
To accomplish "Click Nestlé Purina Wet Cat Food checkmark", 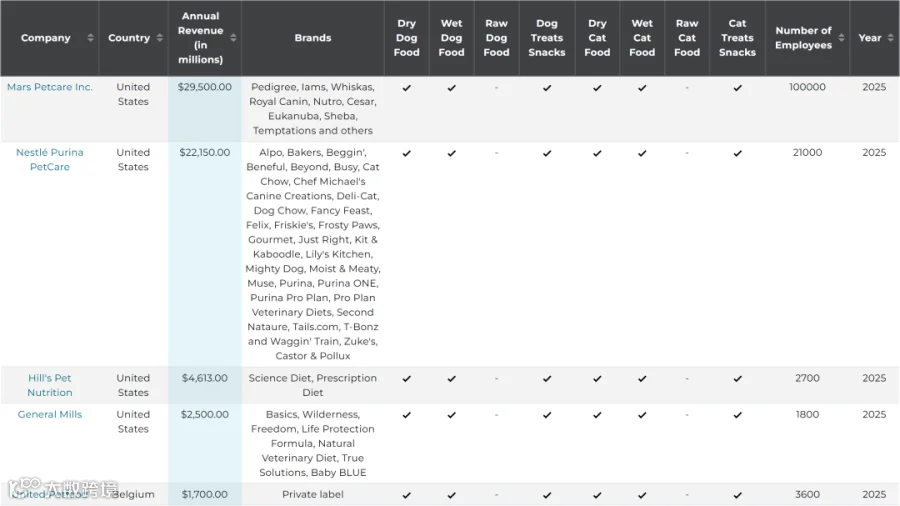I will [x=642, y=153].
